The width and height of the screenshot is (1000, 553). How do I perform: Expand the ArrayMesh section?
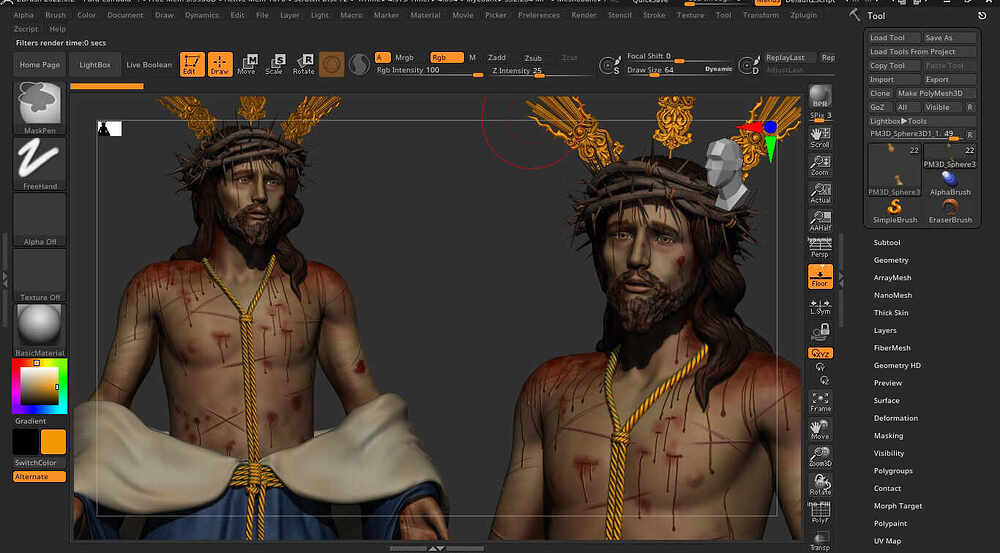(892, 277)
